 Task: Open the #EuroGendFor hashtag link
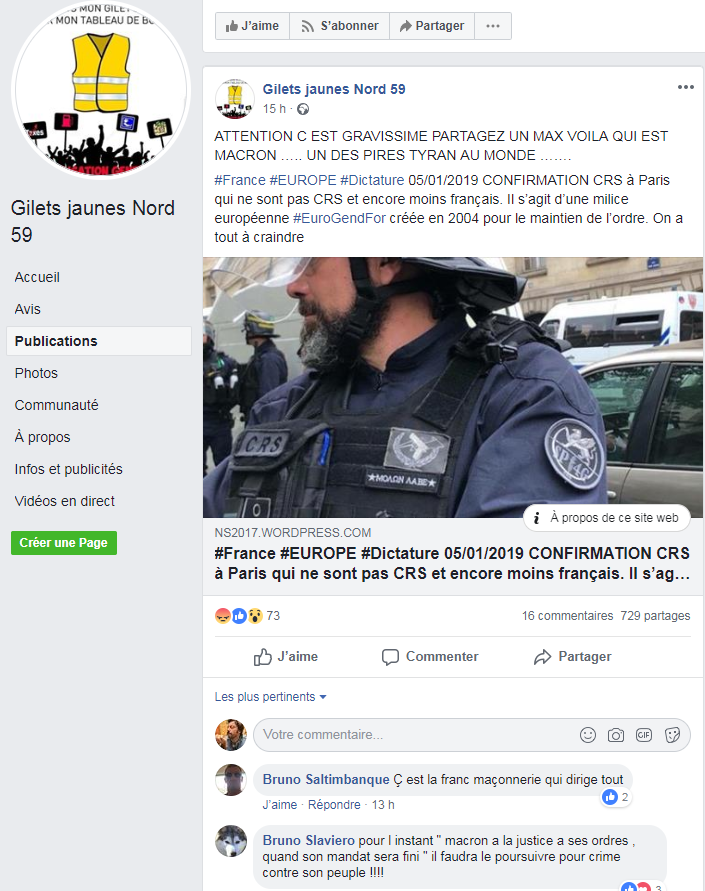pyautogui.click(x=339, y=218)
